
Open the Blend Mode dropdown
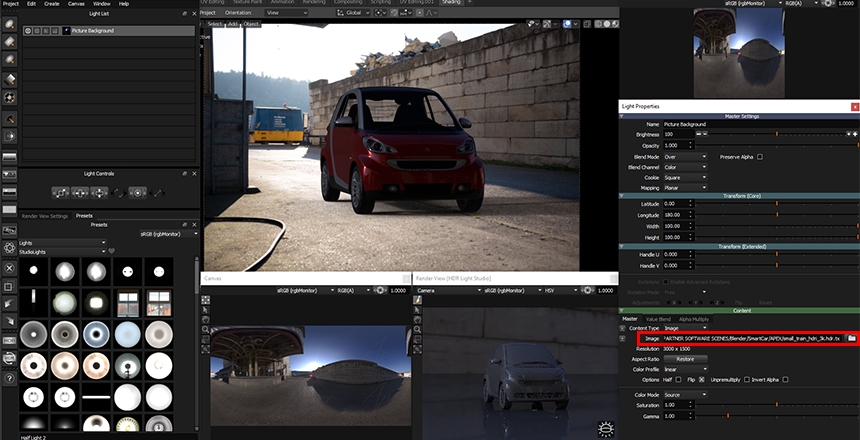point(685,157)
